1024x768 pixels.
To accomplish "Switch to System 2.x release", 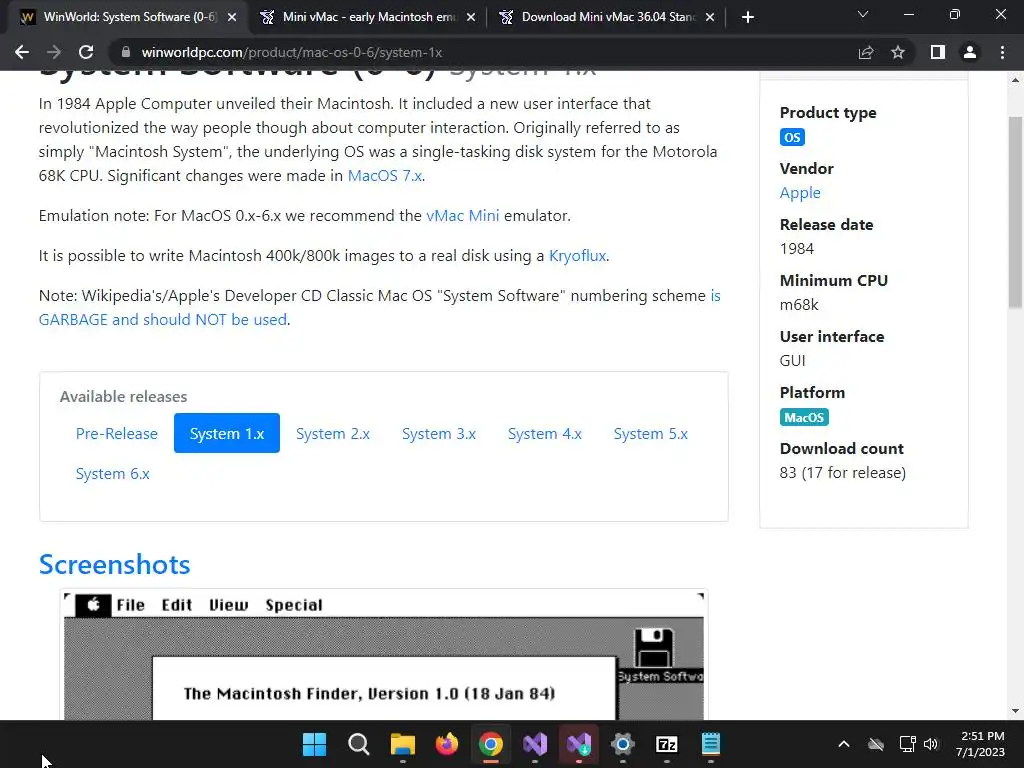I will coord(333,434).
